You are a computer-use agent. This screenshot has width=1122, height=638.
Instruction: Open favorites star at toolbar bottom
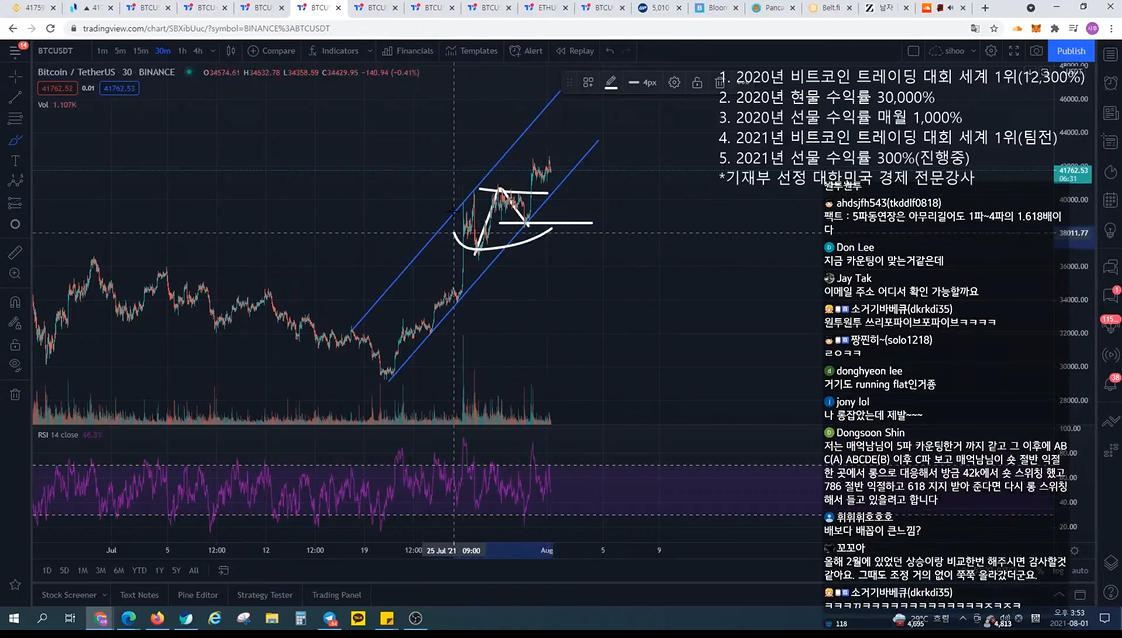pos(15,584)
